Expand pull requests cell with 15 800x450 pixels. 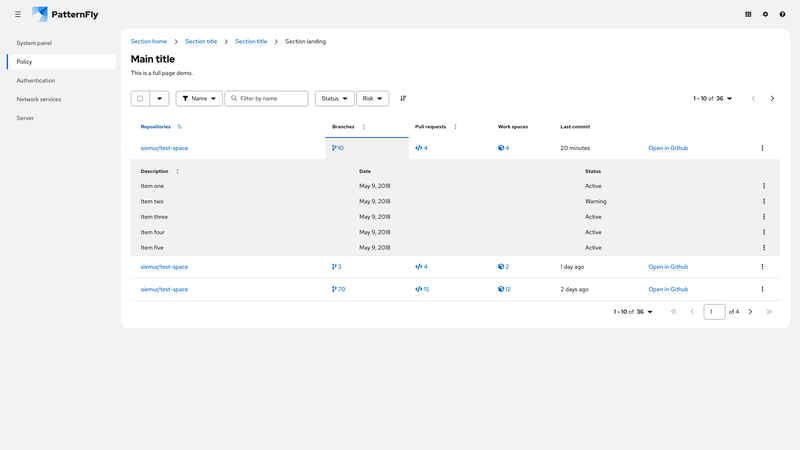coord(422,289)
